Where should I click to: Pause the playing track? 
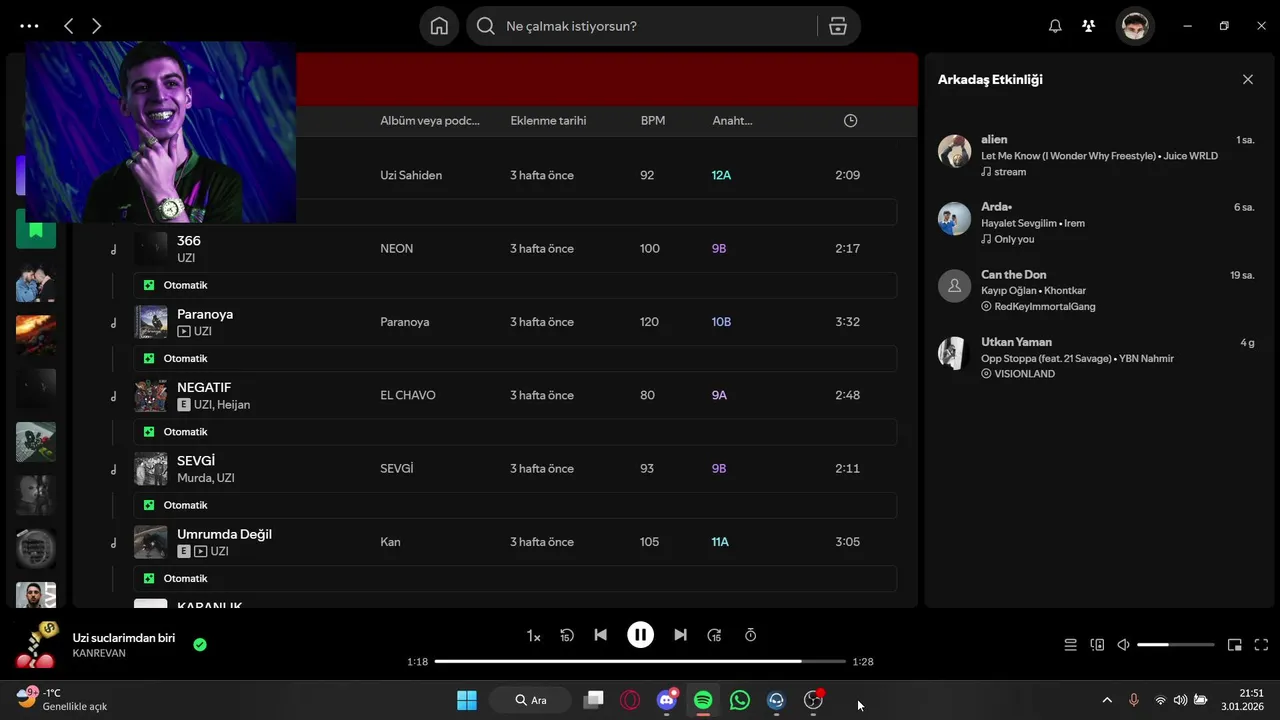click(640, 635)
